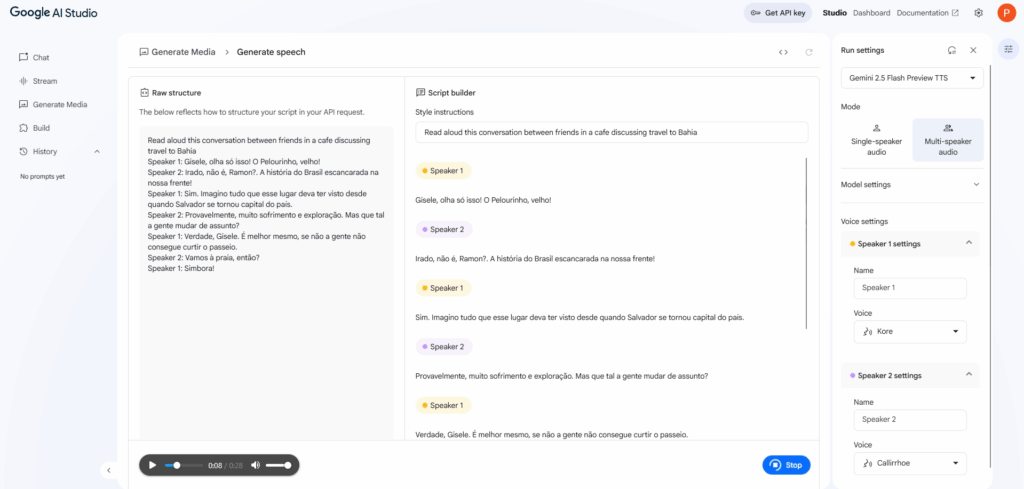Viewport: 1024px width, 489px height.
Task: Click the reset refresh icon in header
Action: click(809, 52)
